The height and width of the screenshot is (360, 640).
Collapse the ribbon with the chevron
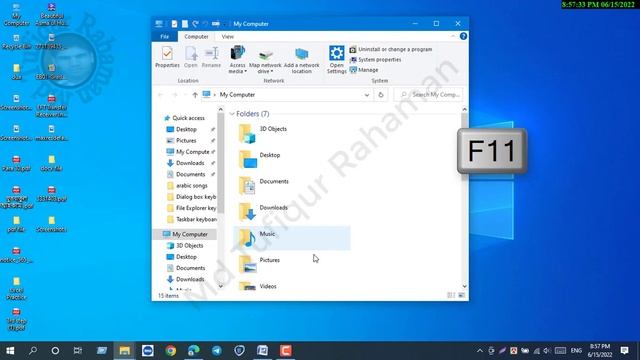pyautogui.click(x=453, y=36)
